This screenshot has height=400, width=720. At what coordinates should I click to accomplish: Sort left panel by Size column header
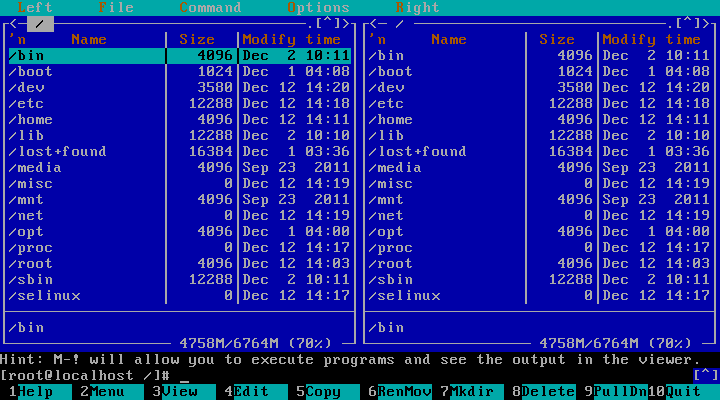(197, 40)
